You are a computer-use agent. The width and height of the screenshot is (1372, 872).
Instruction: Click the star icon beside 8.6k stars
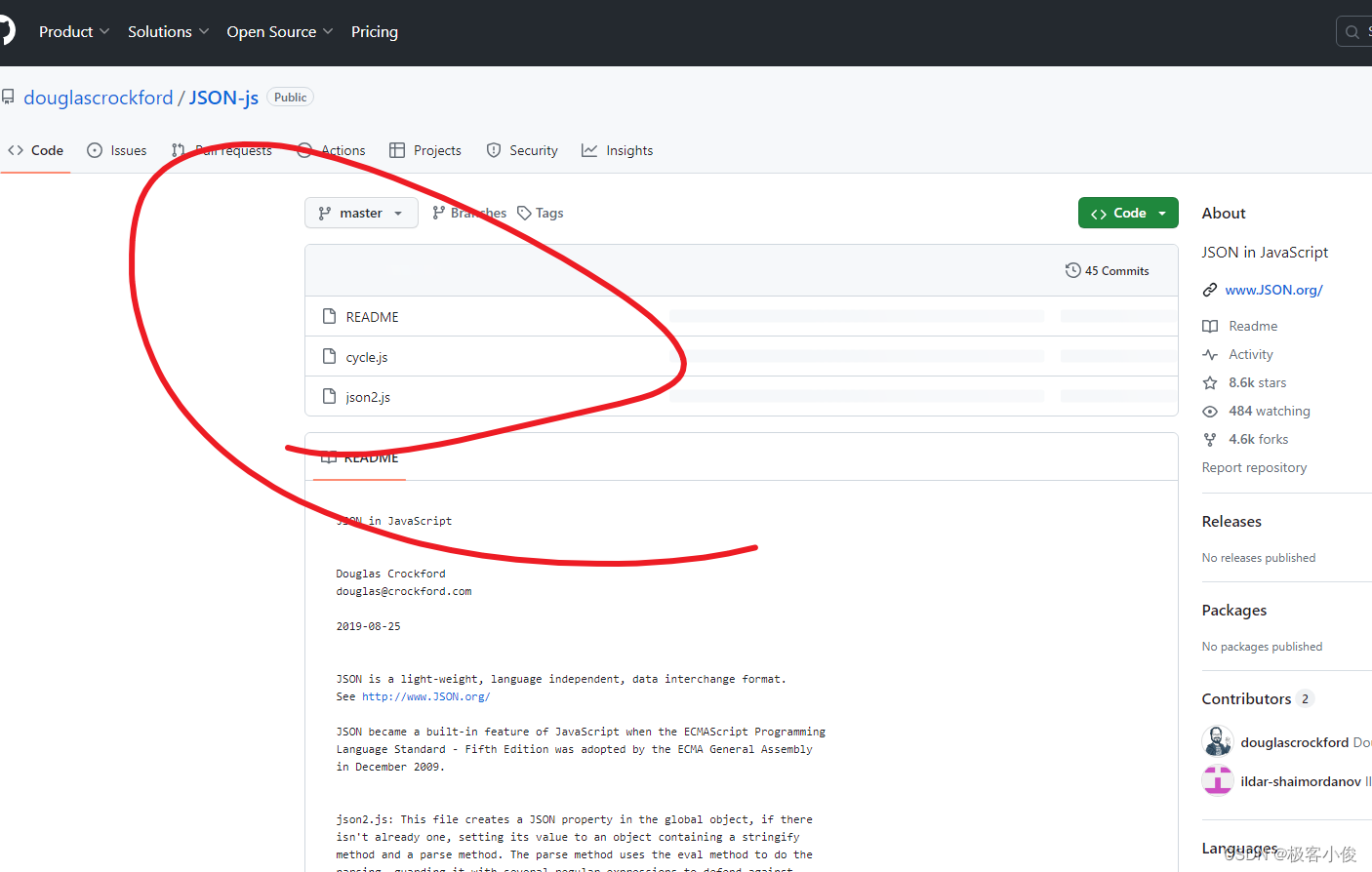point(1210,382)
